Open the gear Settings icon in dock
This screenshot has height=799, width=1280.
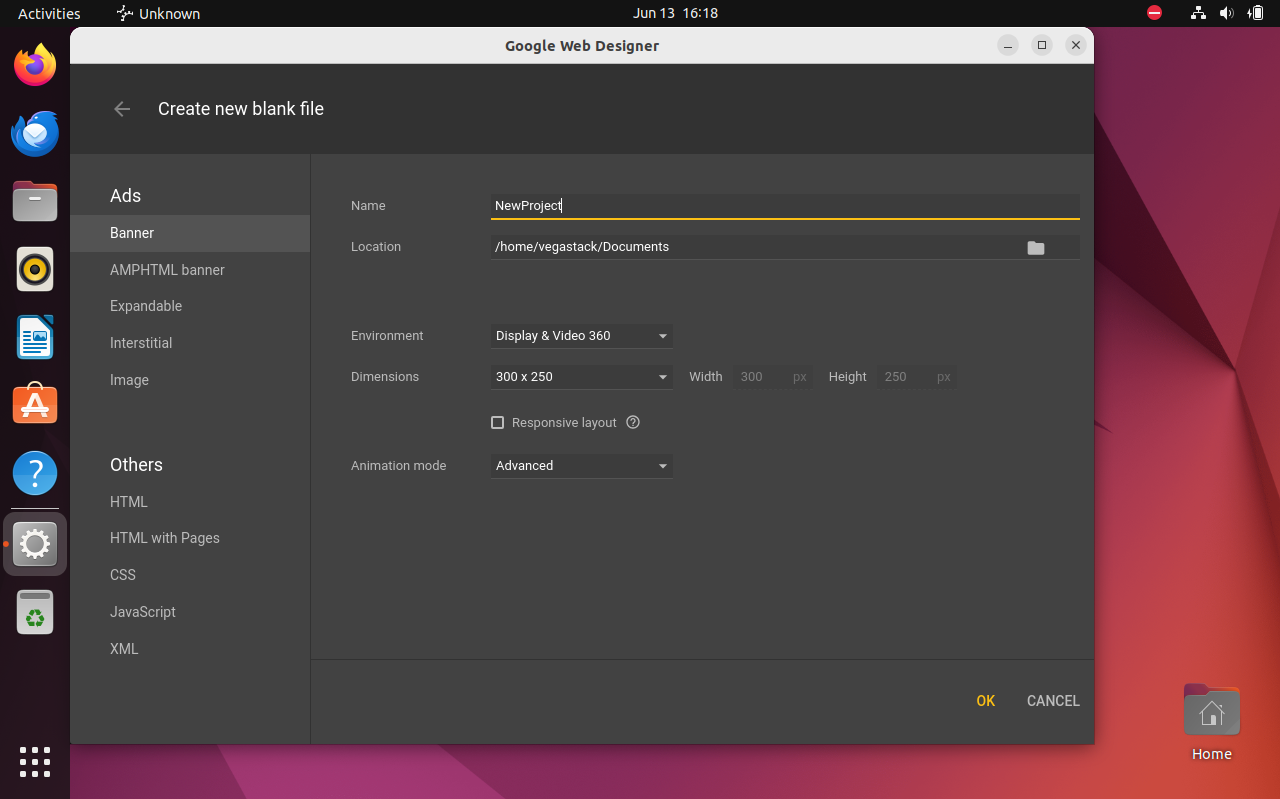[x=35, y=544]
